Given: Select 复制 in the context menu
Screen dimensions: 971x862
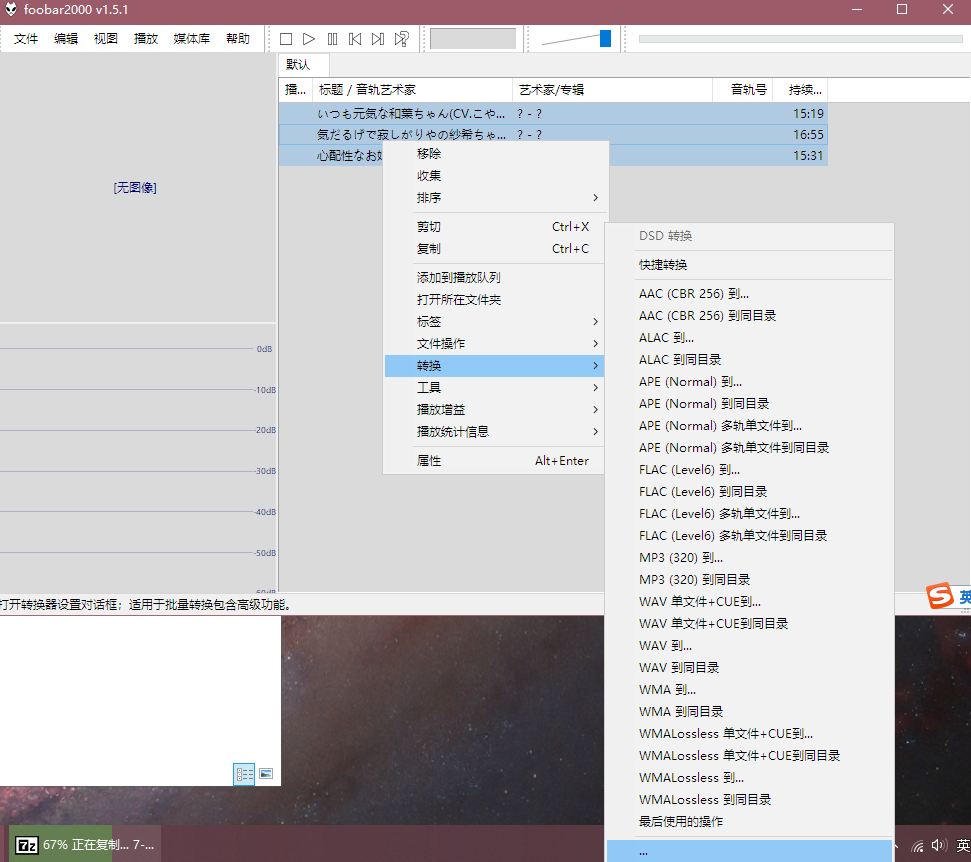Looking at the screenshot, I should pos(494,249).
